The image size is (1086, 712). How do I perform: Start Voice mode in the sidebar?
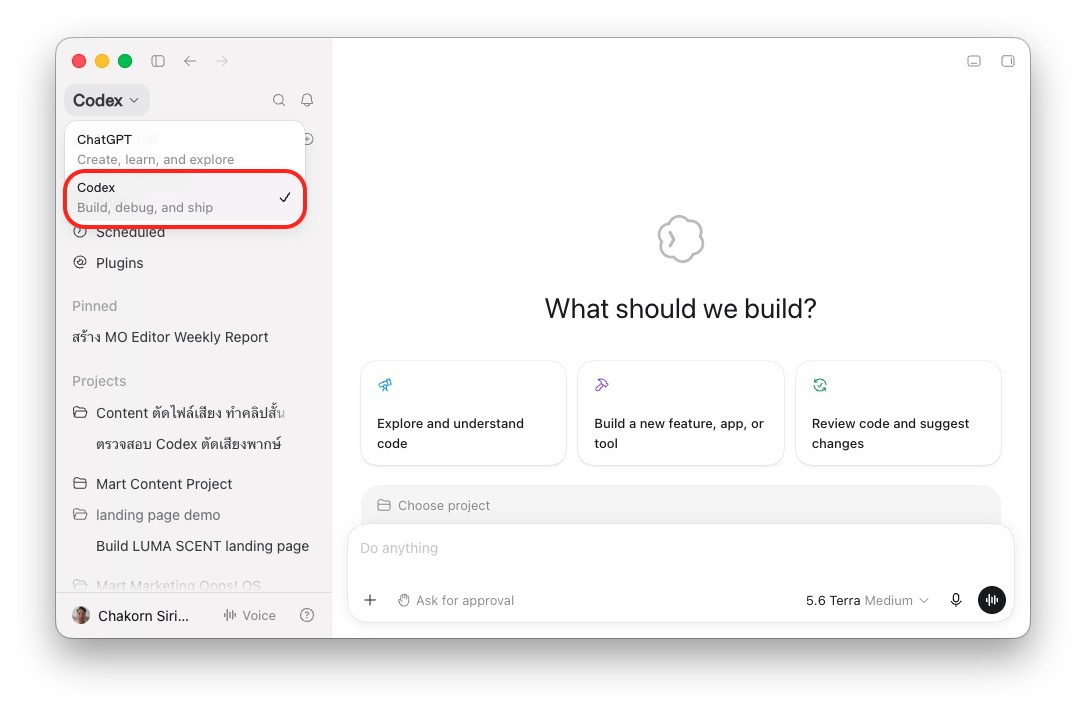coord(249,616)
